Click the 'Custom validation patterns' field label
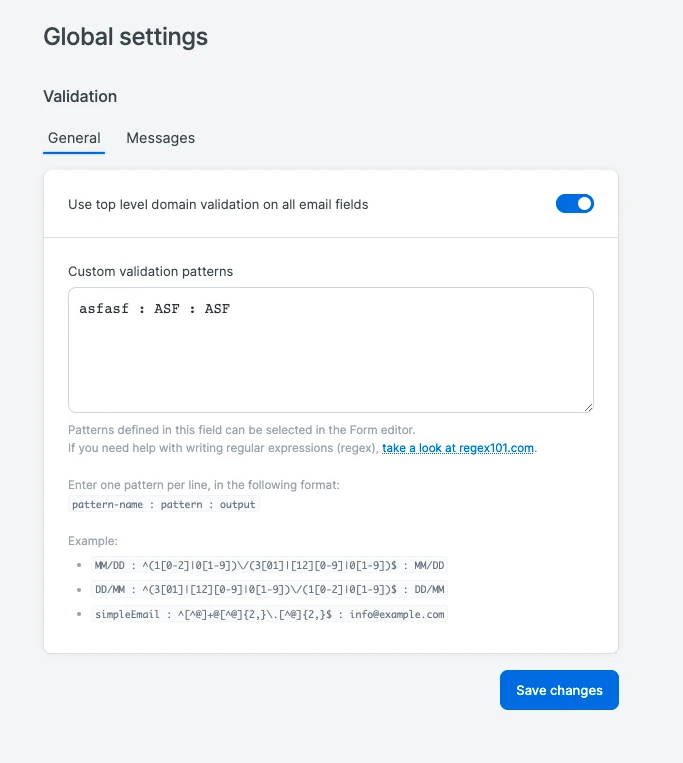The width and height of the screenshot is (683, 763). (150, 271)
